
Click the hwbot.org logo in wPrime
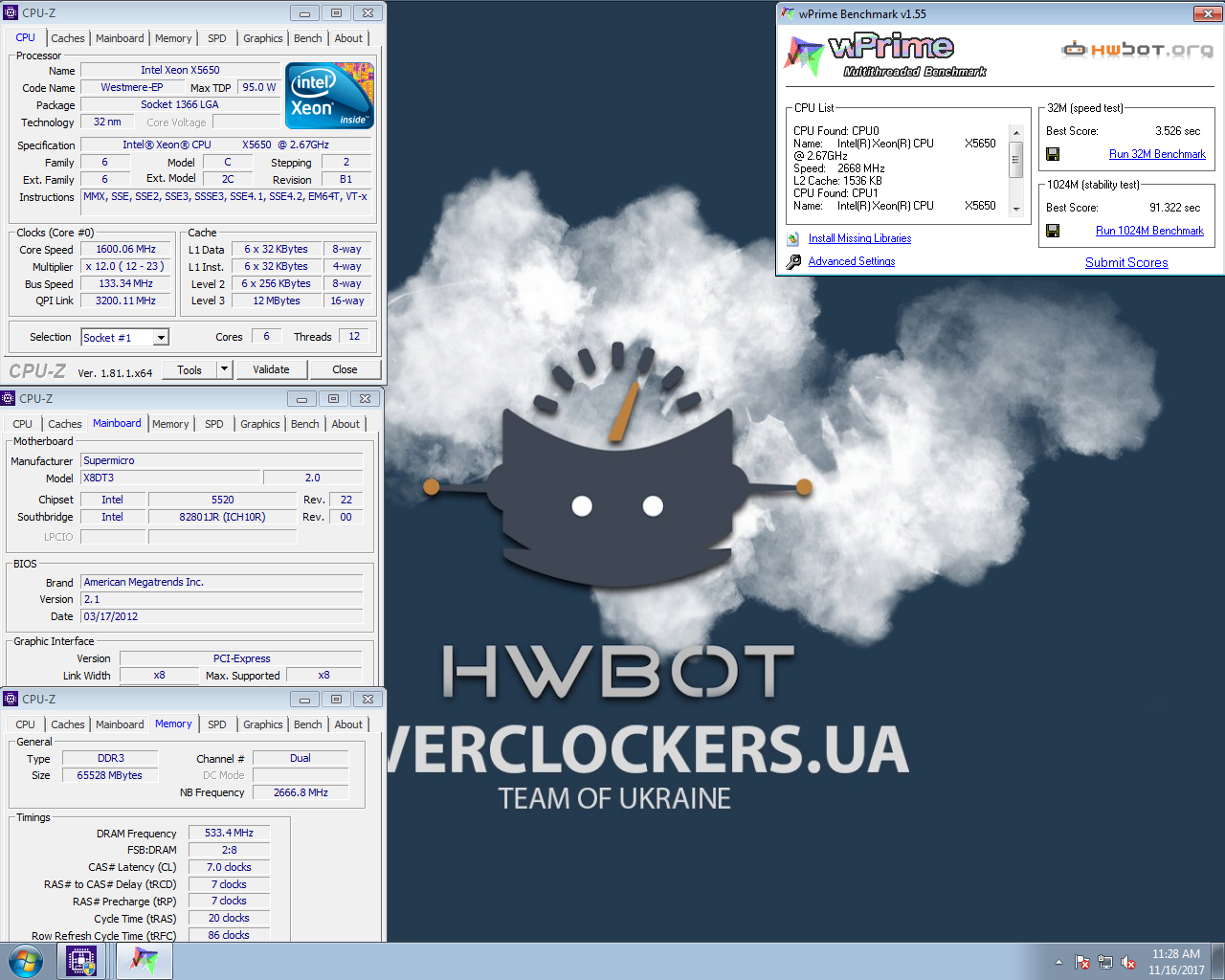coord(1137,49)
